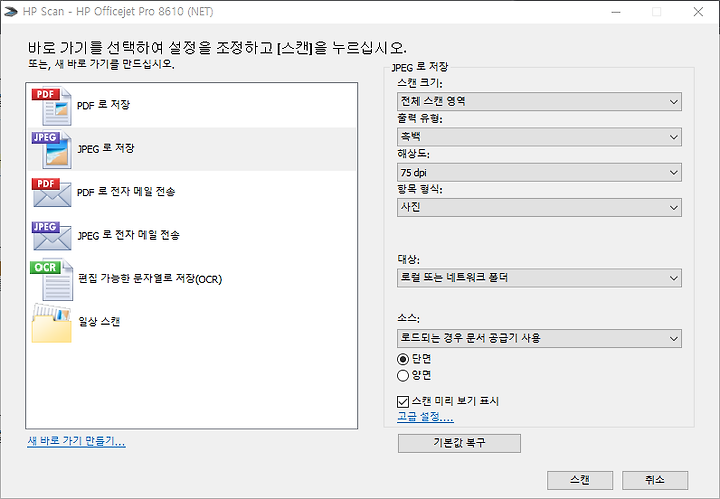Open the 고급 설정... link

tap(425, 417)
